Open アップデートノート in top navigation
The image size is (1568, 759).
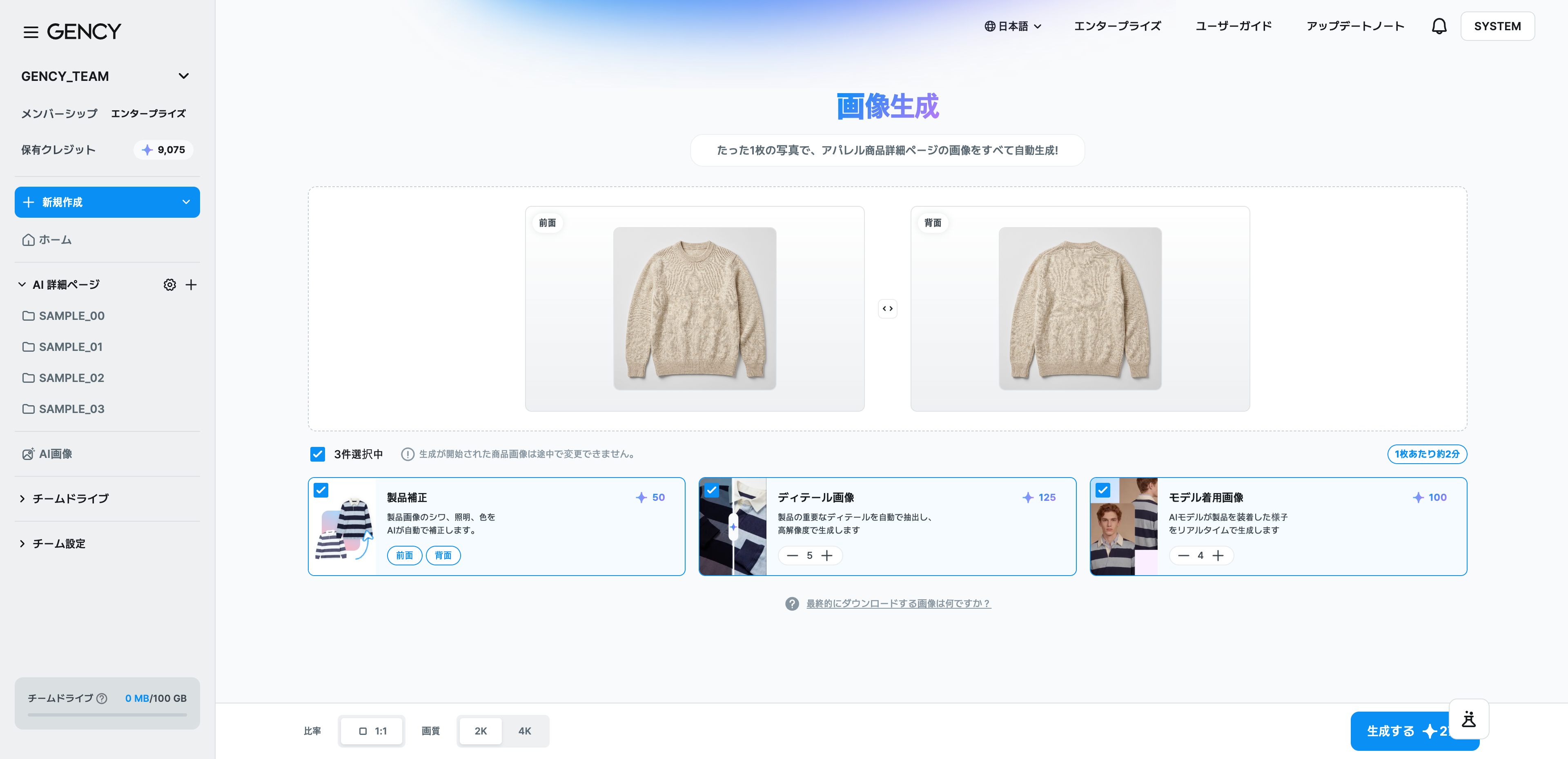[x=1355, y=26]
